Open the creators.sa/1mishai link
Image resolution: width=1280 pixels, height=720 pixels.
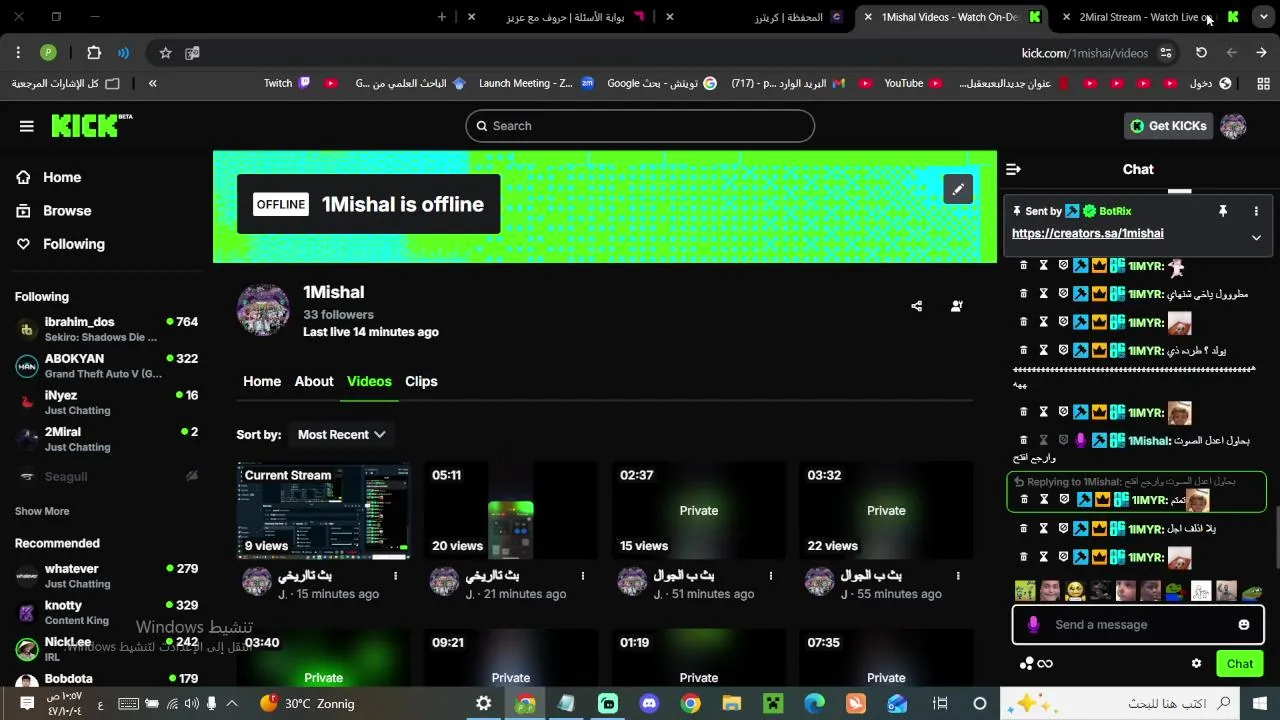[1087, 233]
